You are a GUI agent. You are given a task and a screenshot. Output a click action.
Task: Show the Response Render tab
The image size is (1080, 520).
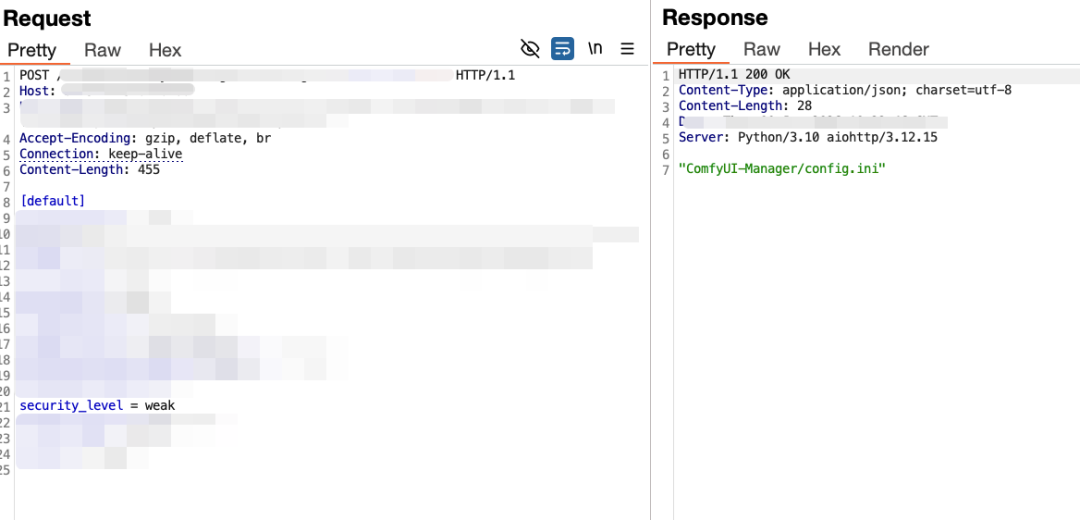[898, 50]
